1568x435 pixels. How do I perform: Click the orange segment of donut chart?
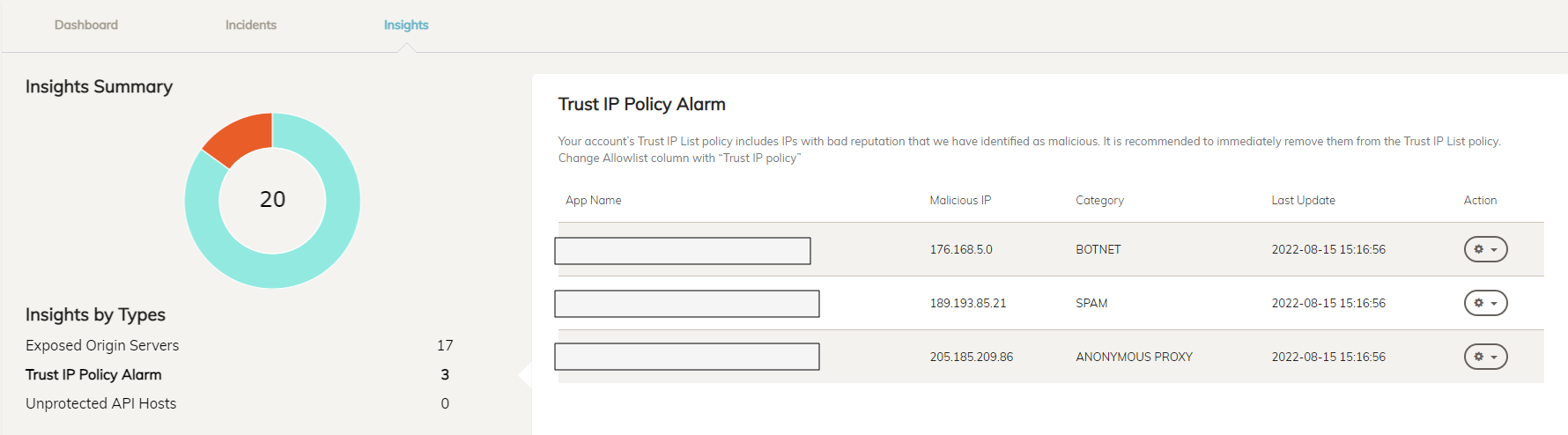point(240,136)
